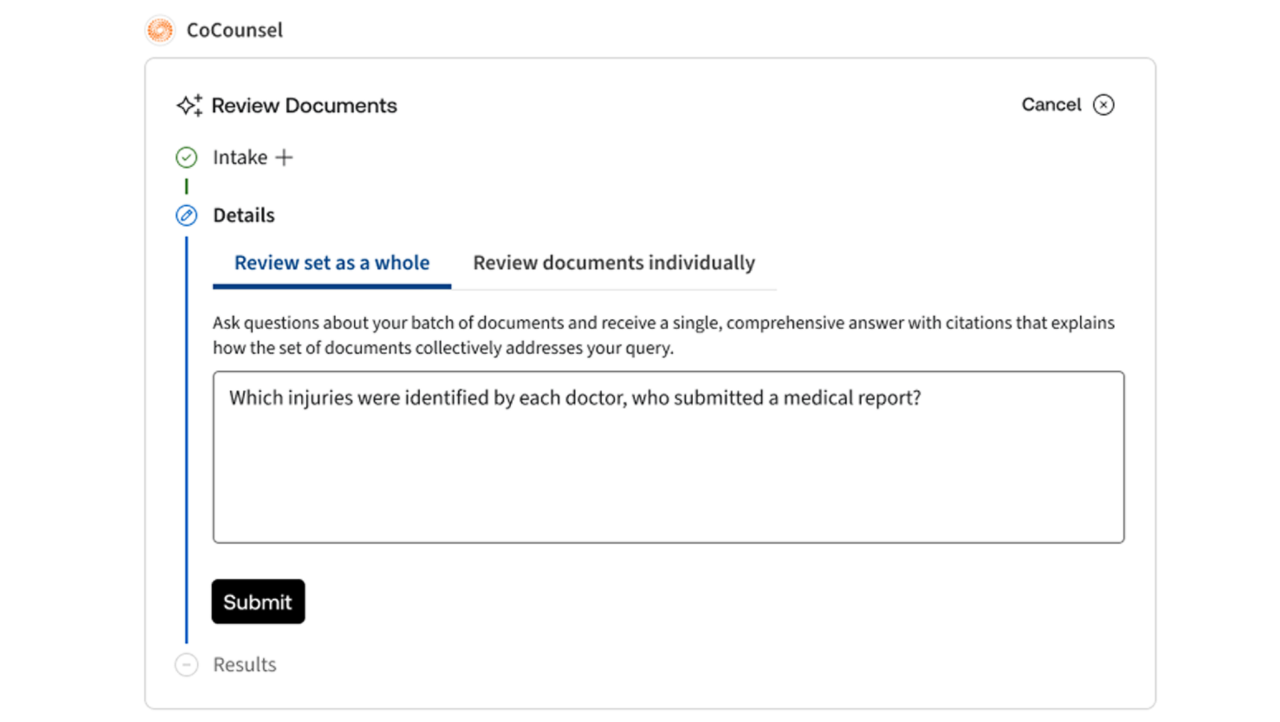Image resolution: width=1280 pixels, height=722 pixels.
Task: Click the grey minus Results step icon
Action: pyautogui.click(x=186, y=665)
